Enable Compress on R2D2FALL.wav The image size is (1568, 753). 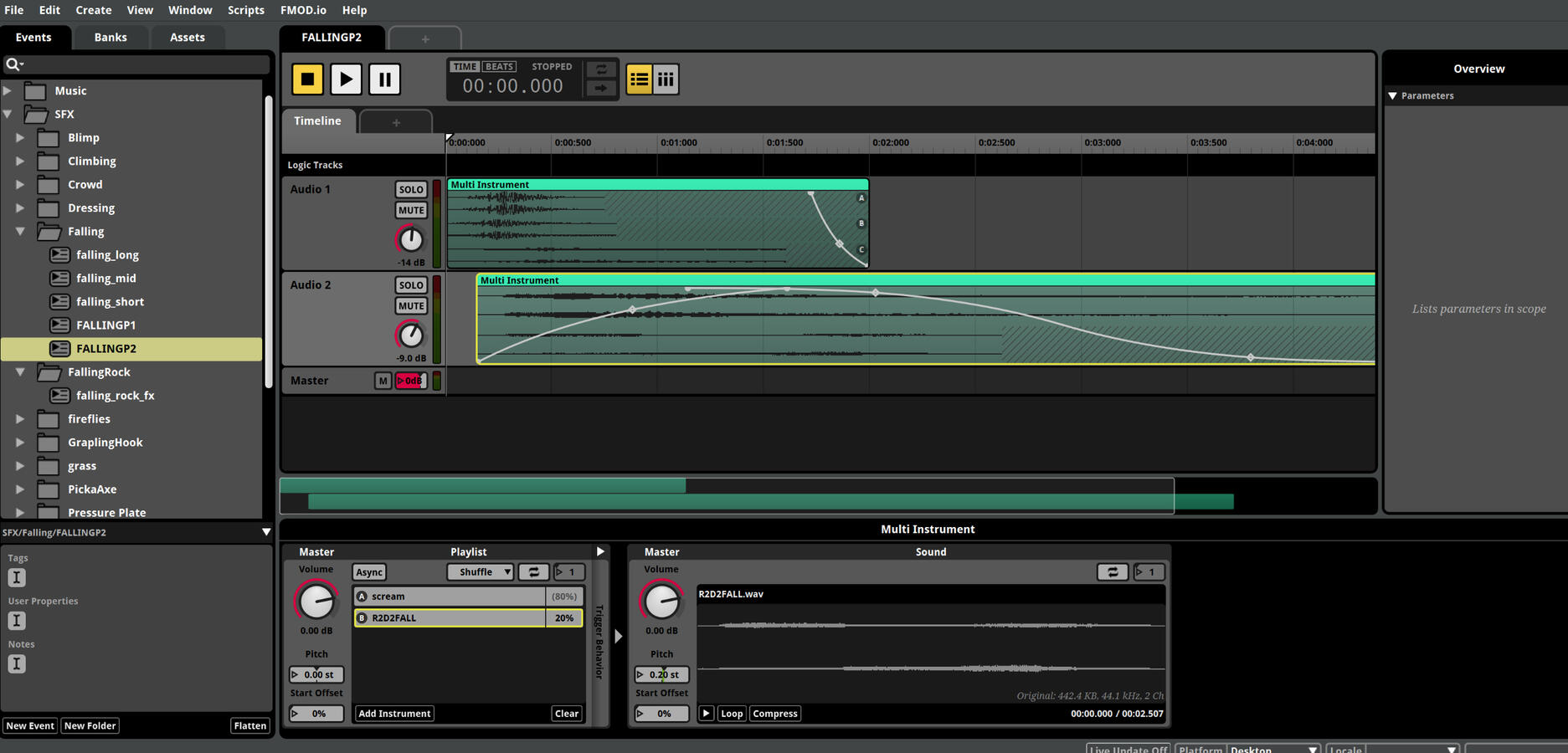point(774,713)
